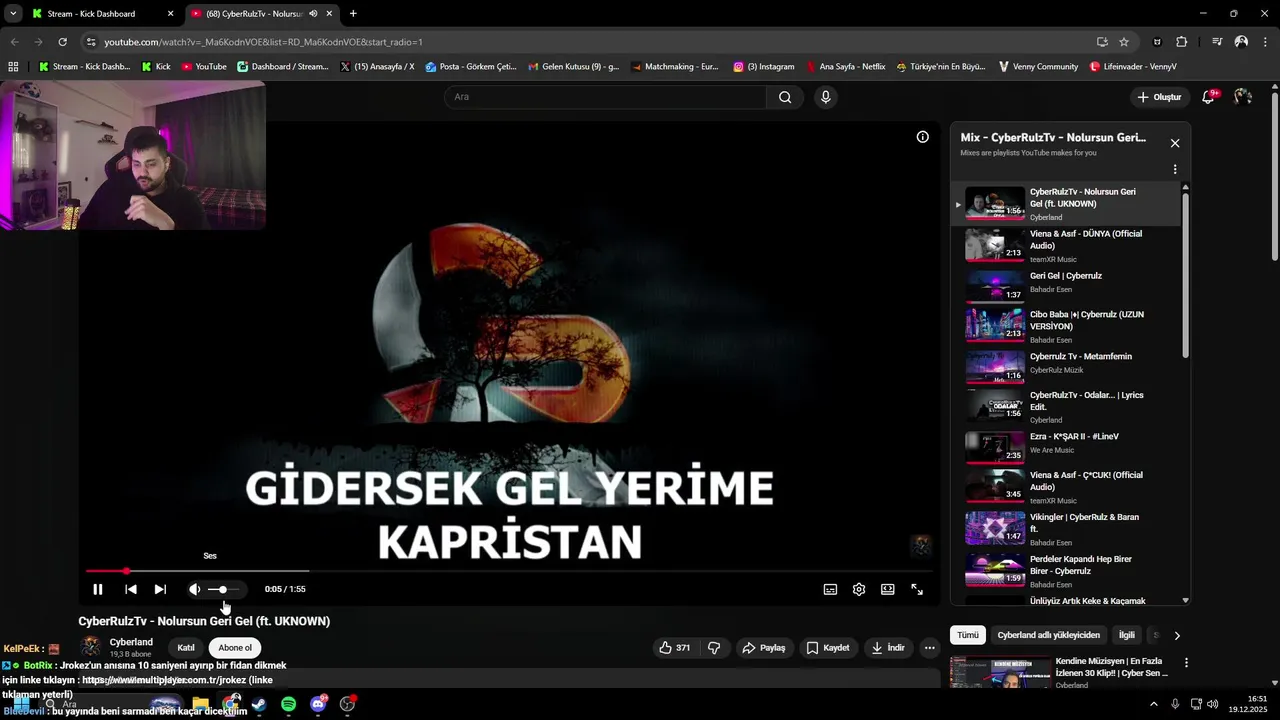Viewport: 1280px width, 720px height.
Task: Select 'Vikingler | CyberRulz & Baran' entry
Action: click(x=1066, y=528)
